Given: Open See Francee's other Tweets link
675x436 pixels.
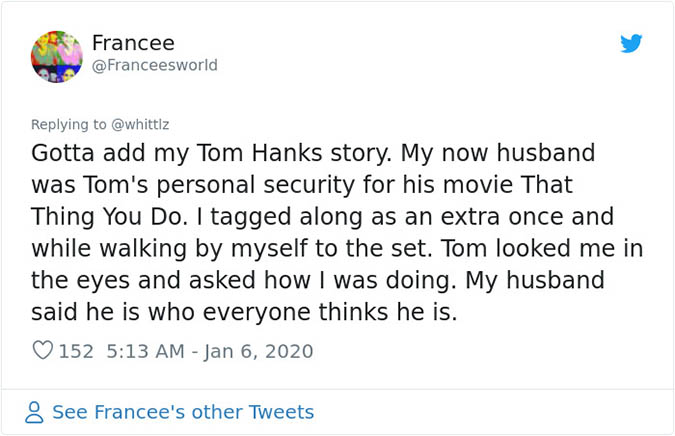Looking at the screenshot, I should (183, 412).
